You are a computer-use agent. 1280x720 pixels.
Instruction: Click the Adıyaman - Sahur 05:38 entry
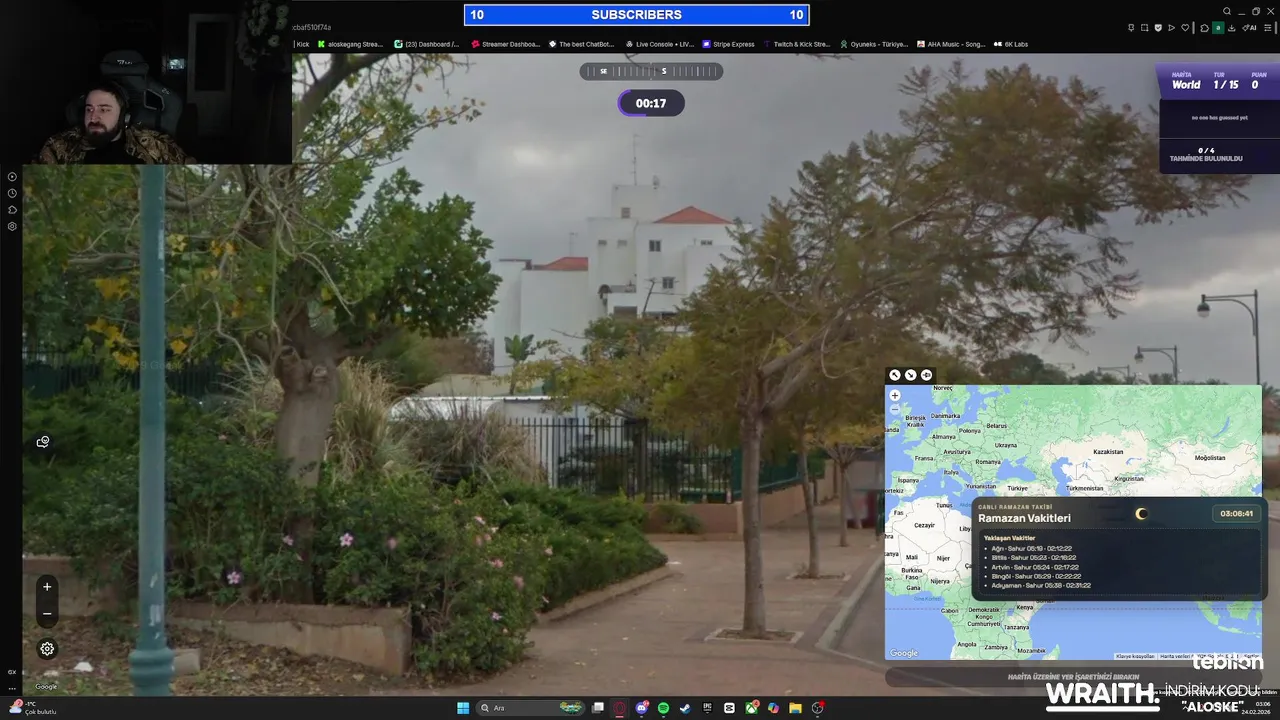click(x=1040, y=585)
